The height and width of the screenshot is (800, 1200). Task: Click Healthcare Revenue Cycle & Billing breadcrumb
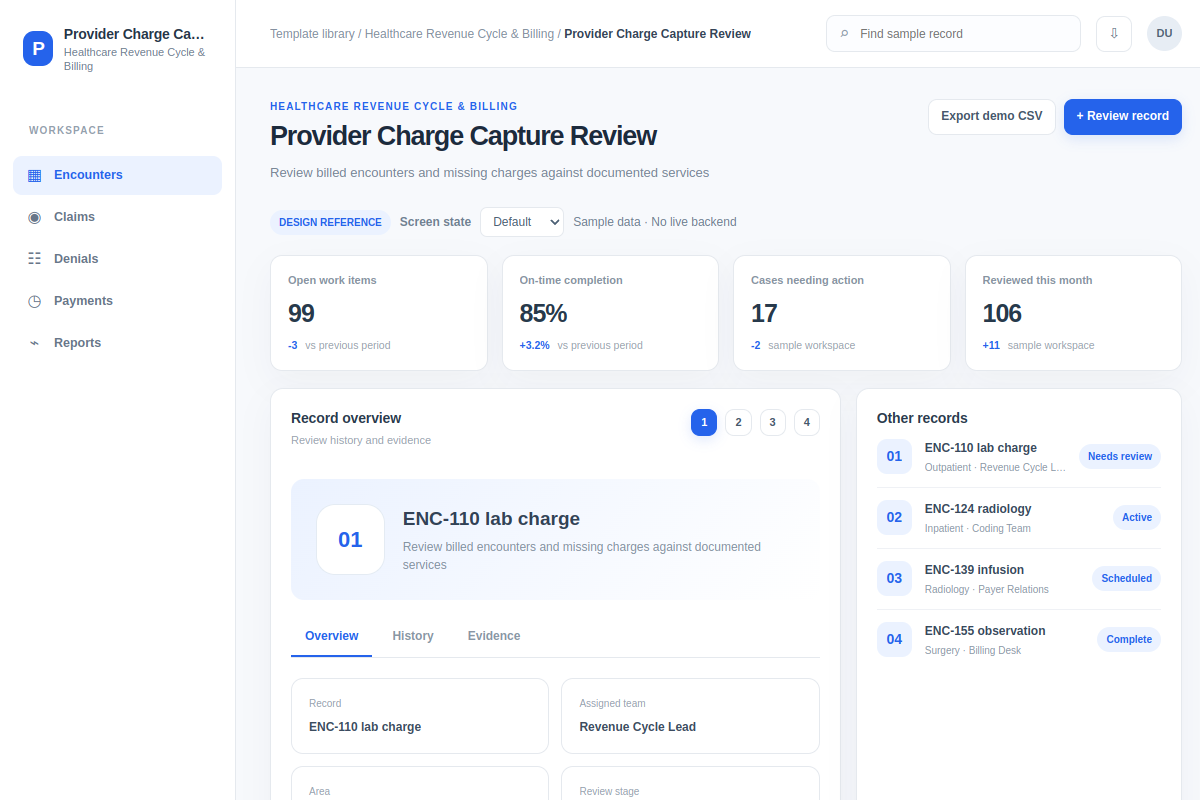click(x=459, y=34)
